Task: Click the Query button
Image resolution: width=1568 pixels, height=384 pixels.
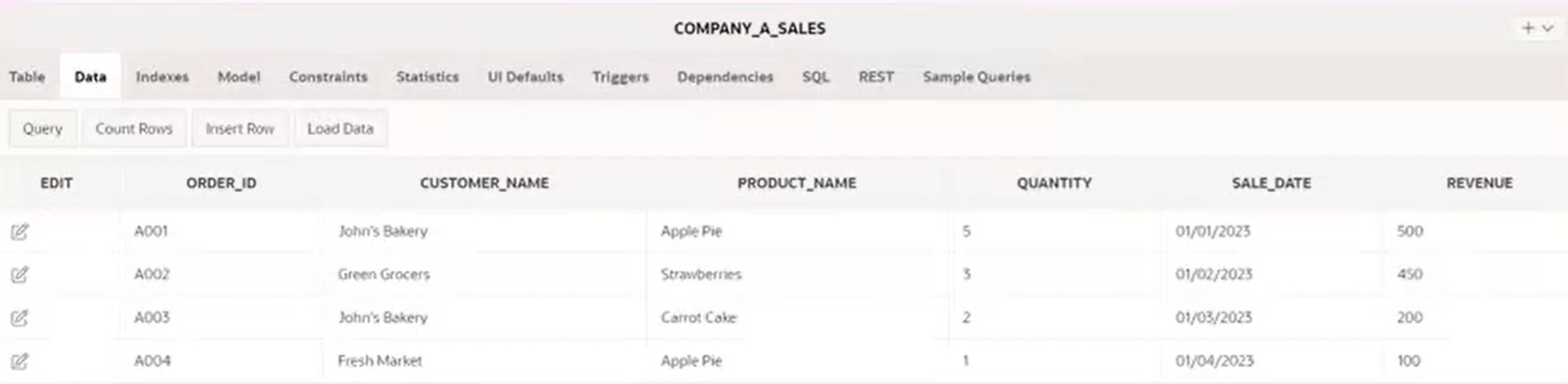Action: pyautogui.click(x=42, y=128)
